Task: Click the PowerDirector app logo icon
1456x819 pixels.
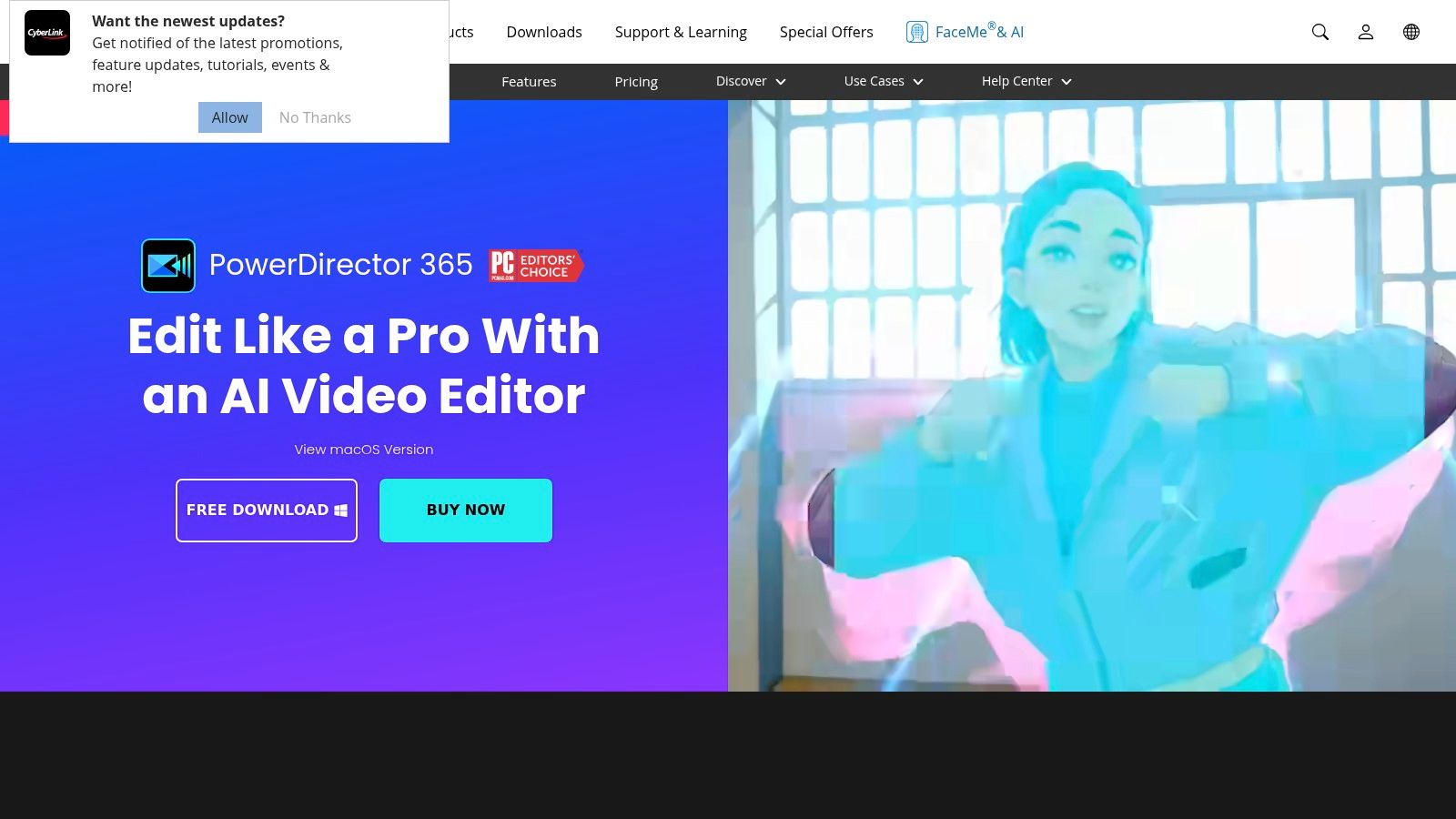Action: (x=168, y=266)
